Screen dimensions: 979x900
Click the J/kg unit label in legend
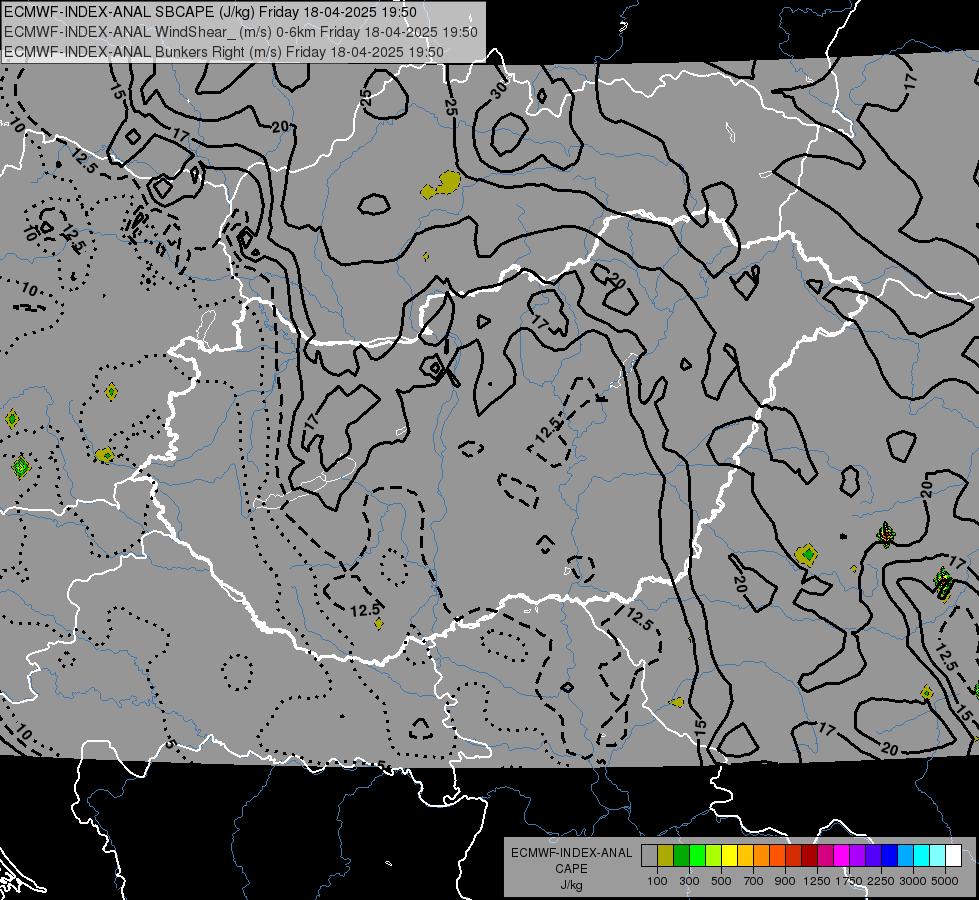(571, 885)
